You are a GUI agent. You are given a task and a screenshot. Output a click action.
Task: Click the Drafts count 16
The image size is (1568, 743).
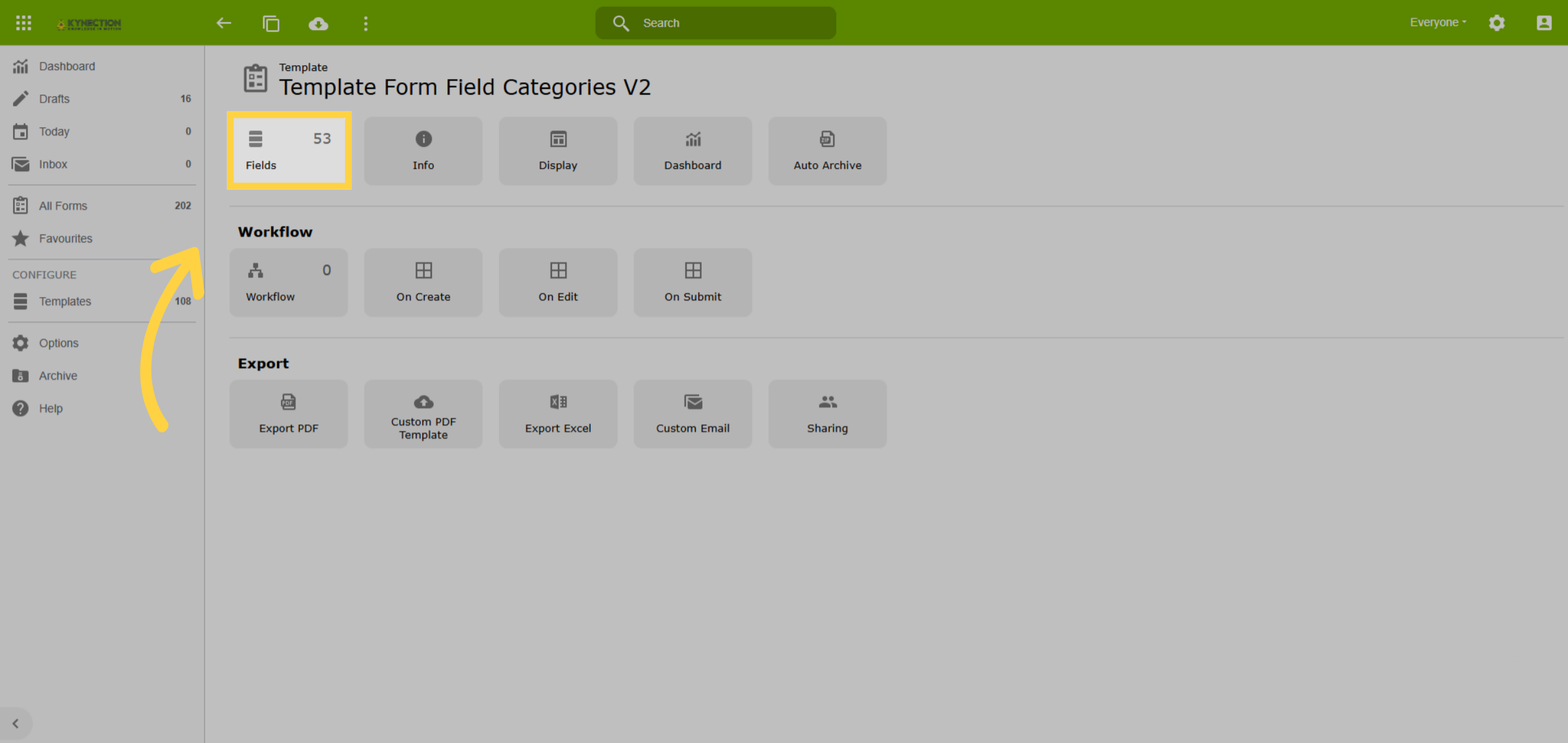point(186,99)
